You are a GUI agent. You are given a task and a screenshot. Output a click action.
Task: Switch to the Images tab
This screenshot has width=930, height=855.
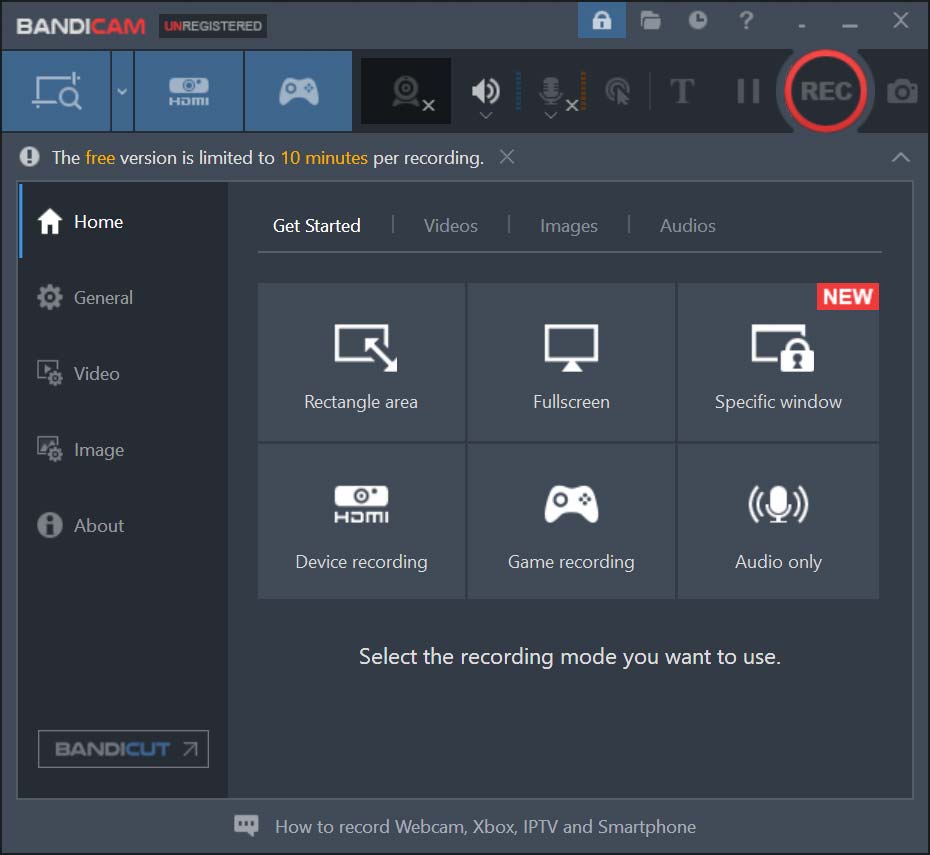click(x=569, y=226)
